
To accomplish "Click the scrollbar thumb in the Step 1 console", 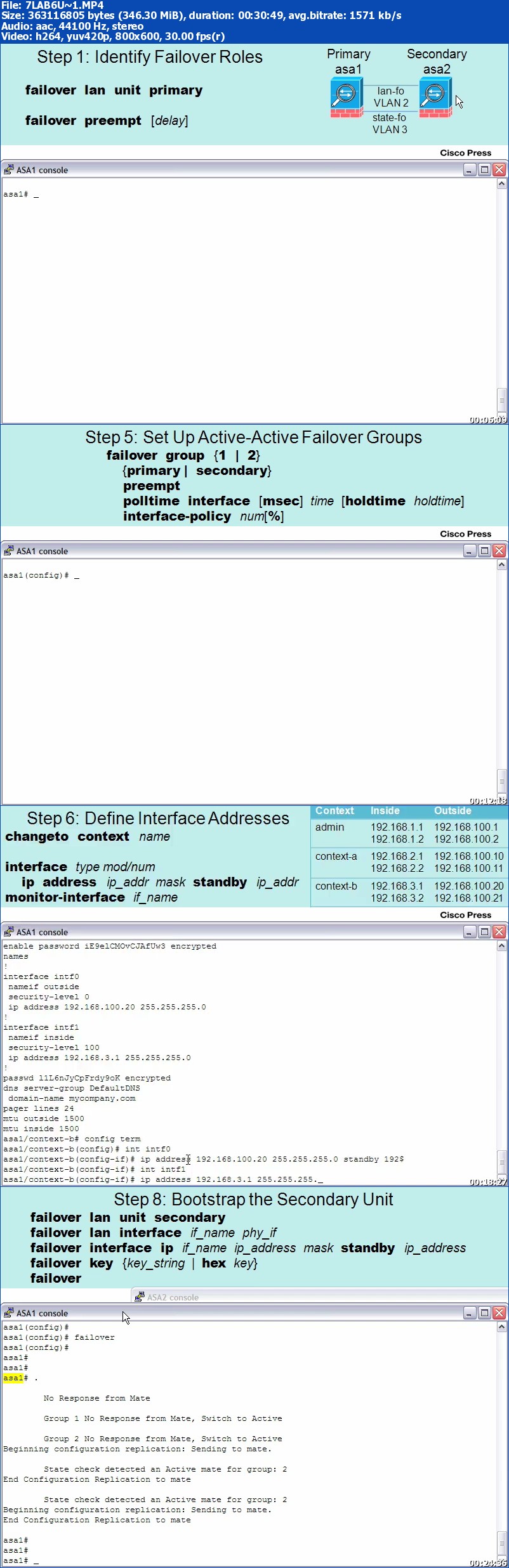I will pyautogui.click(x=501, y=401).
